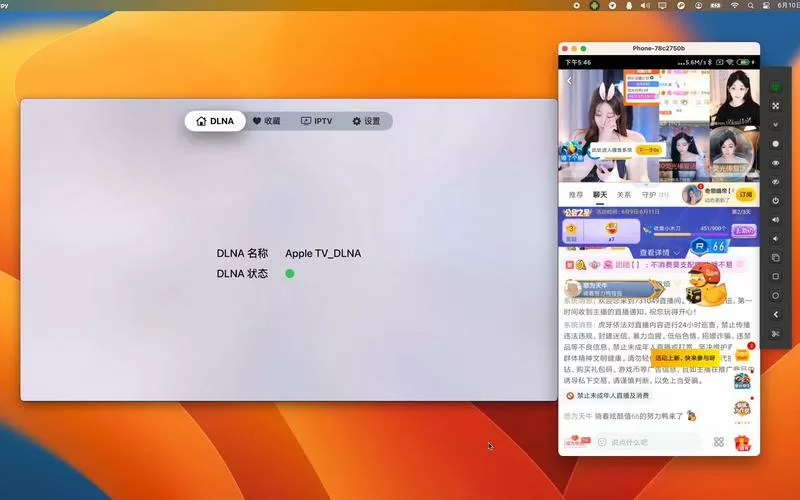Open the 推荐 tab in the phone app
This screenshot has width=800, height=500.
[x=576, y=195]
